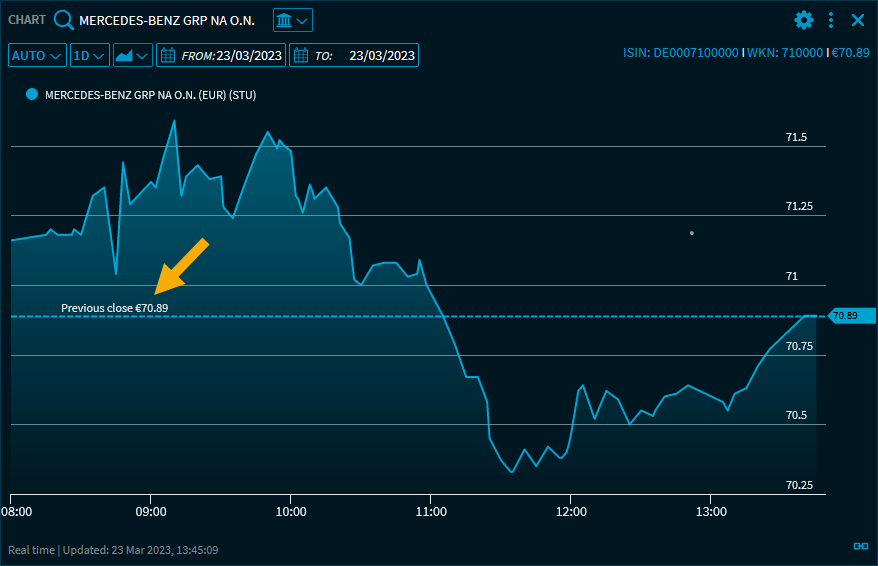Image resolution: width=878 pixels, height=566 pixels.
Task: Click the search magnifier icon
Action: tap(64, 20)
